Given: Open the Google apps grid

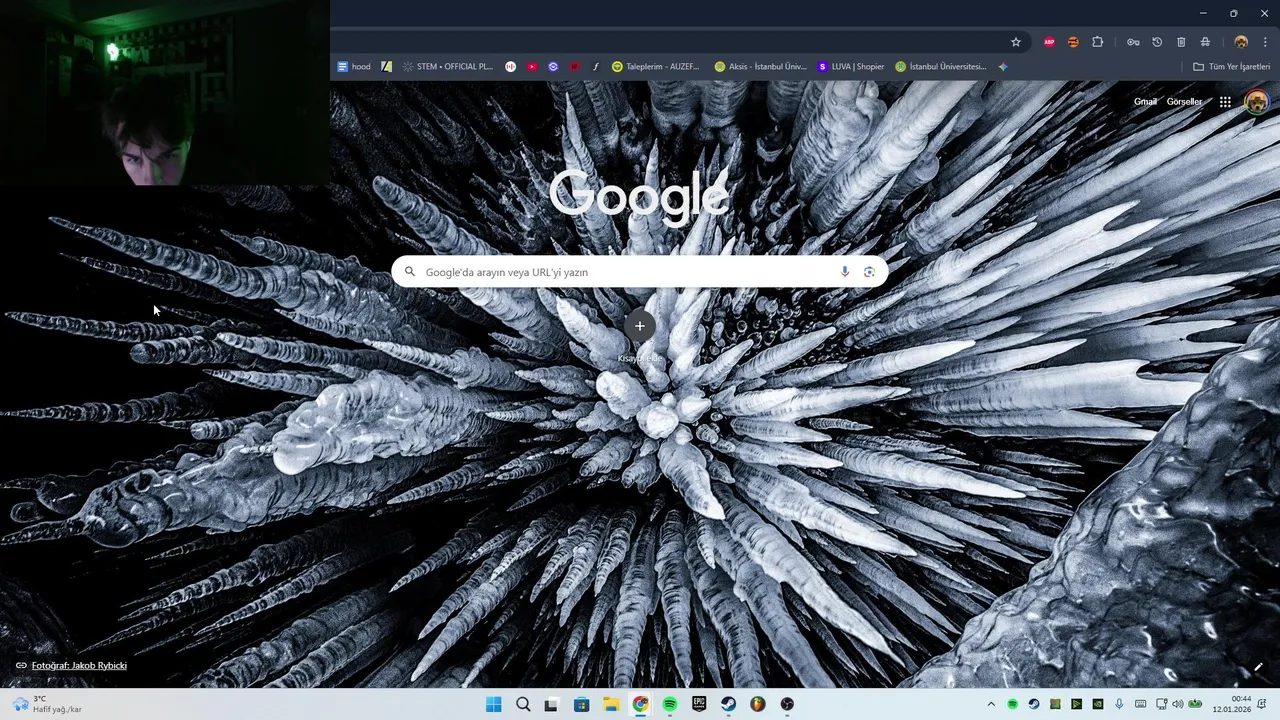Looking at the screenshot, I should (x=1225, y=102).
